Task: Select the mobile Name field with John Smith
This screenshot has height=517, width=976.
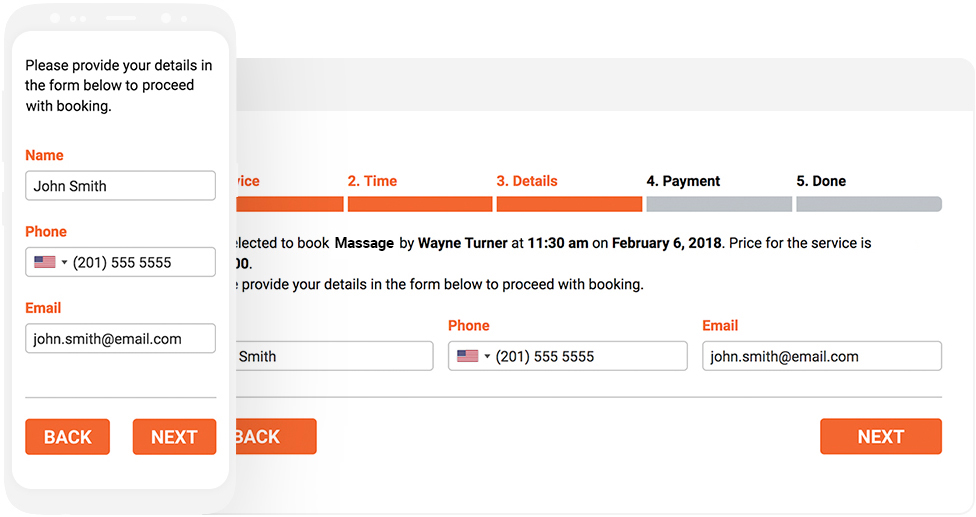Action: point(120,186)
